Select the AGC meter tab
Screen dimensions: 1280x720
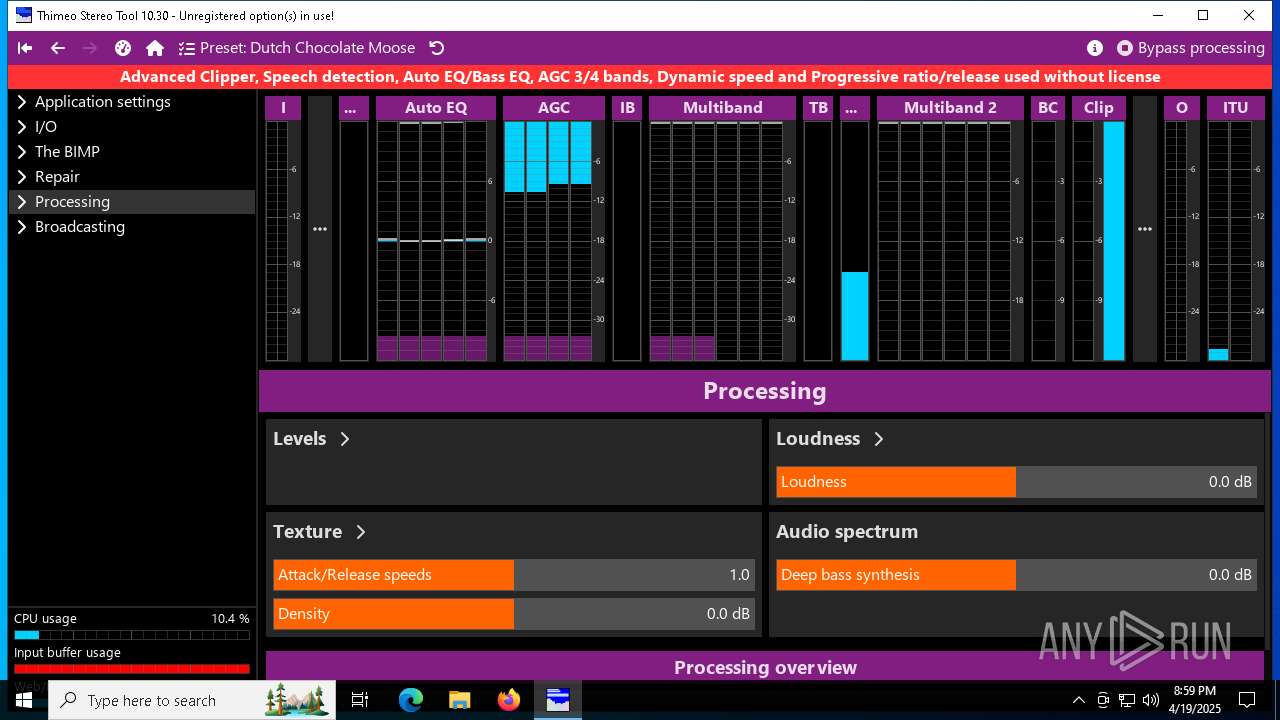click(554, 108)
